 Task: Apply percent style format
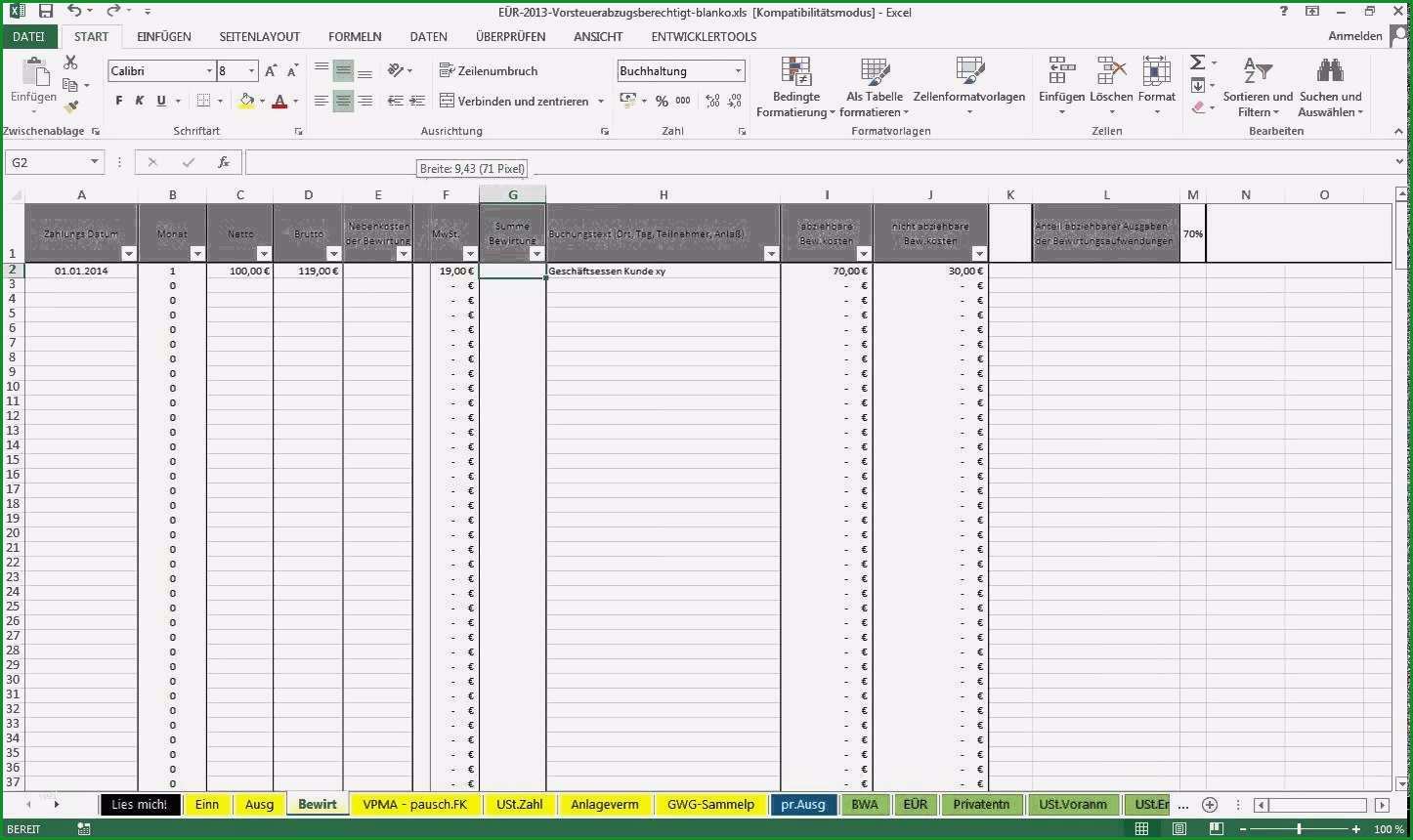point(662,101)
